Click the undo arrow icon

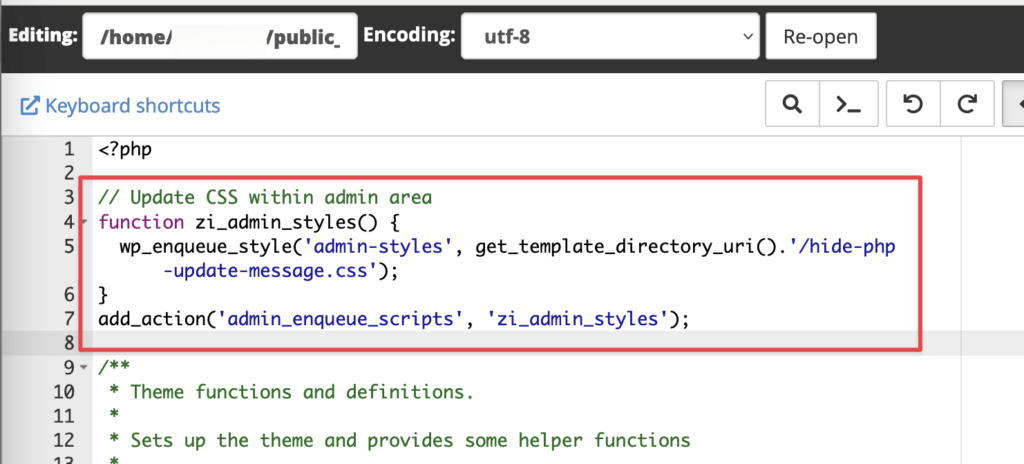pyautogui.click(x=913, y=104)
